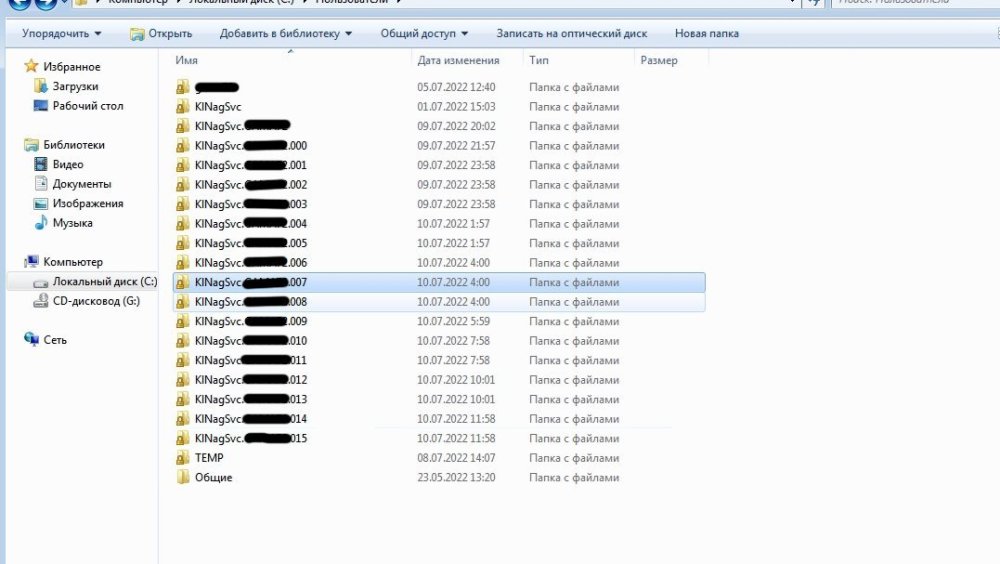Select folder icon of KlNagSvc dated 01.07.2022

point(183,107)
